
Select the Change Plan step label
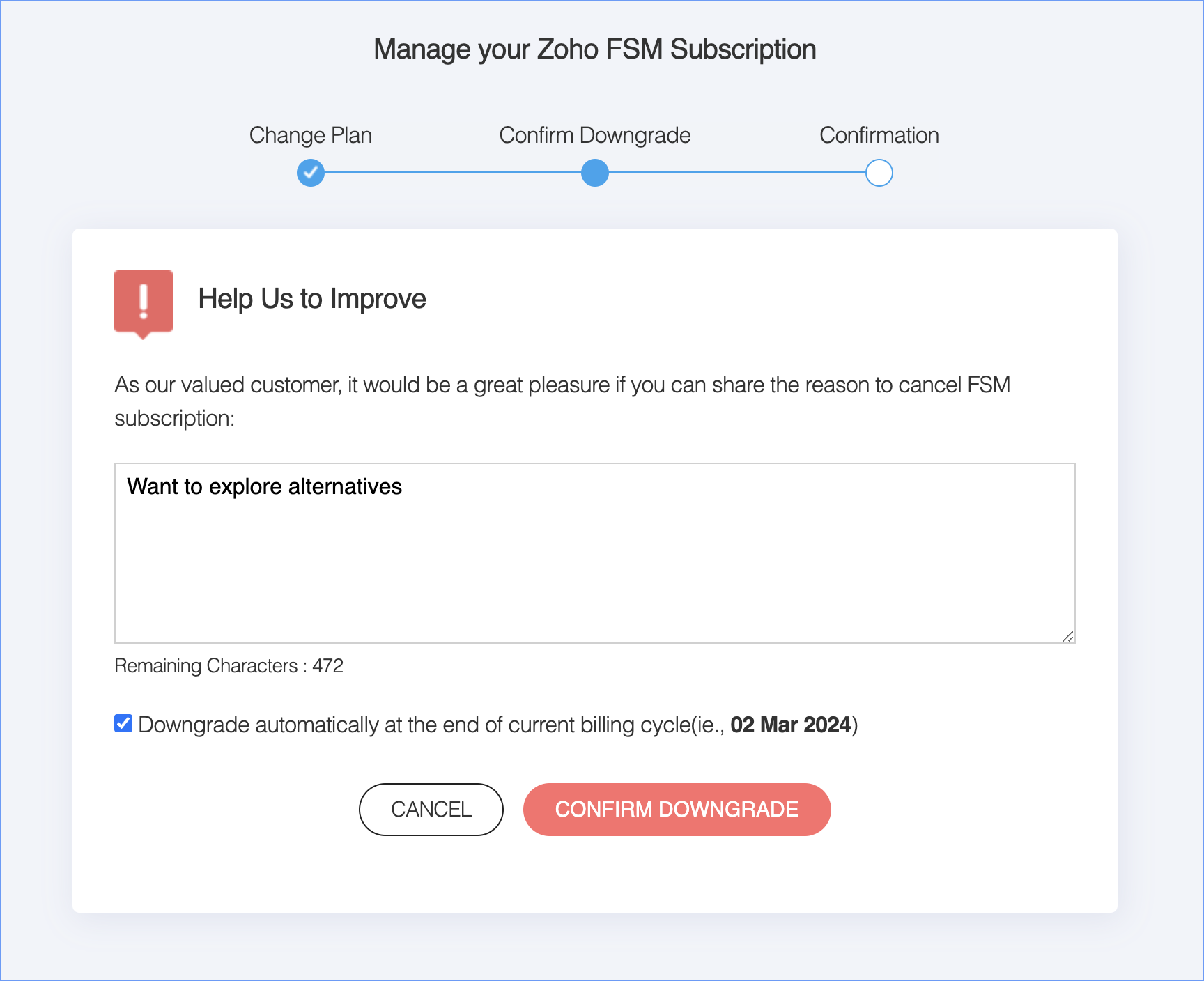(x=311, y=135)
